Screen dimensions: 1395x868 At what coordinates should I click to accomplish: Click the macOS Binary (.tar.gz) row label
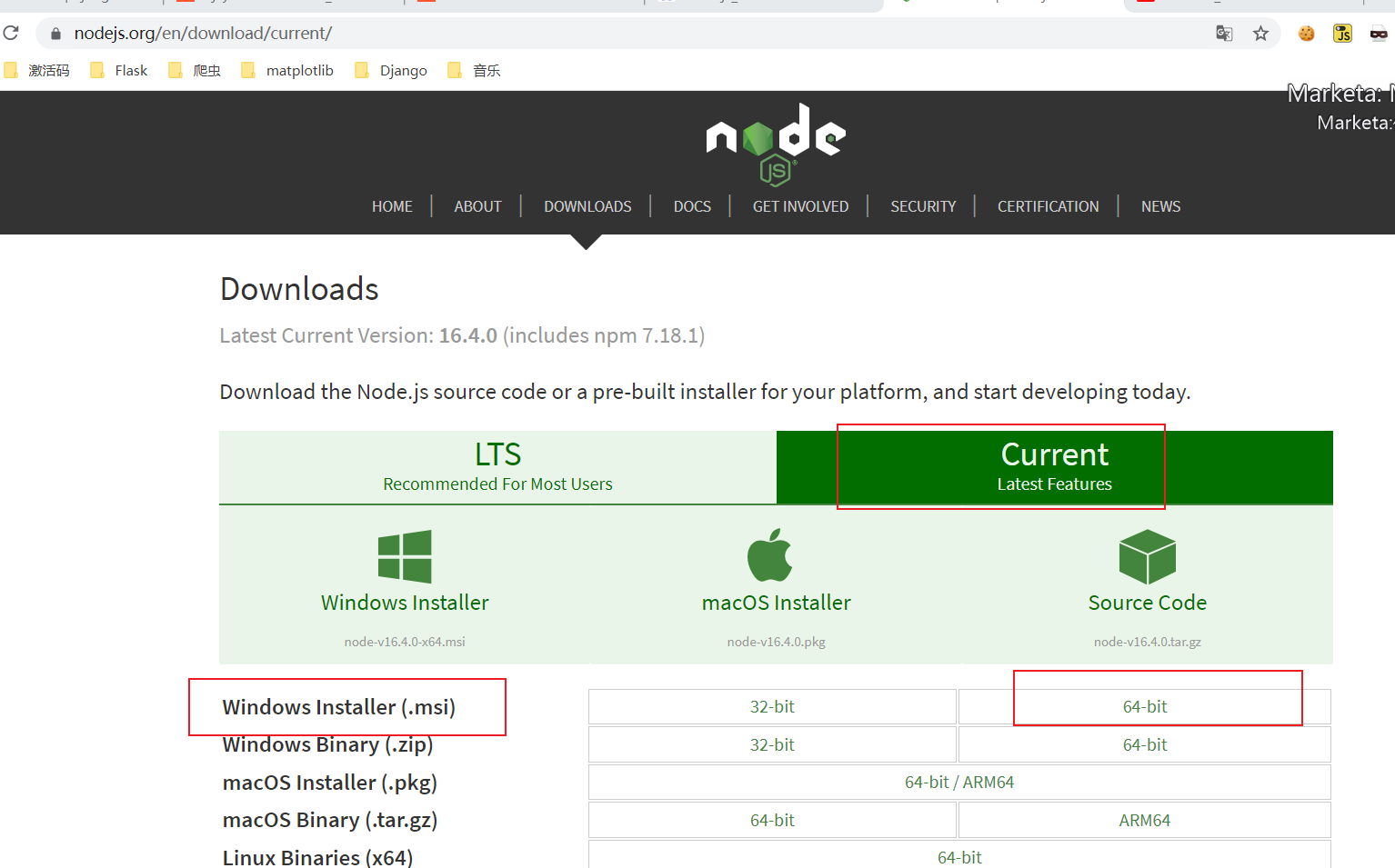[330, 820]
